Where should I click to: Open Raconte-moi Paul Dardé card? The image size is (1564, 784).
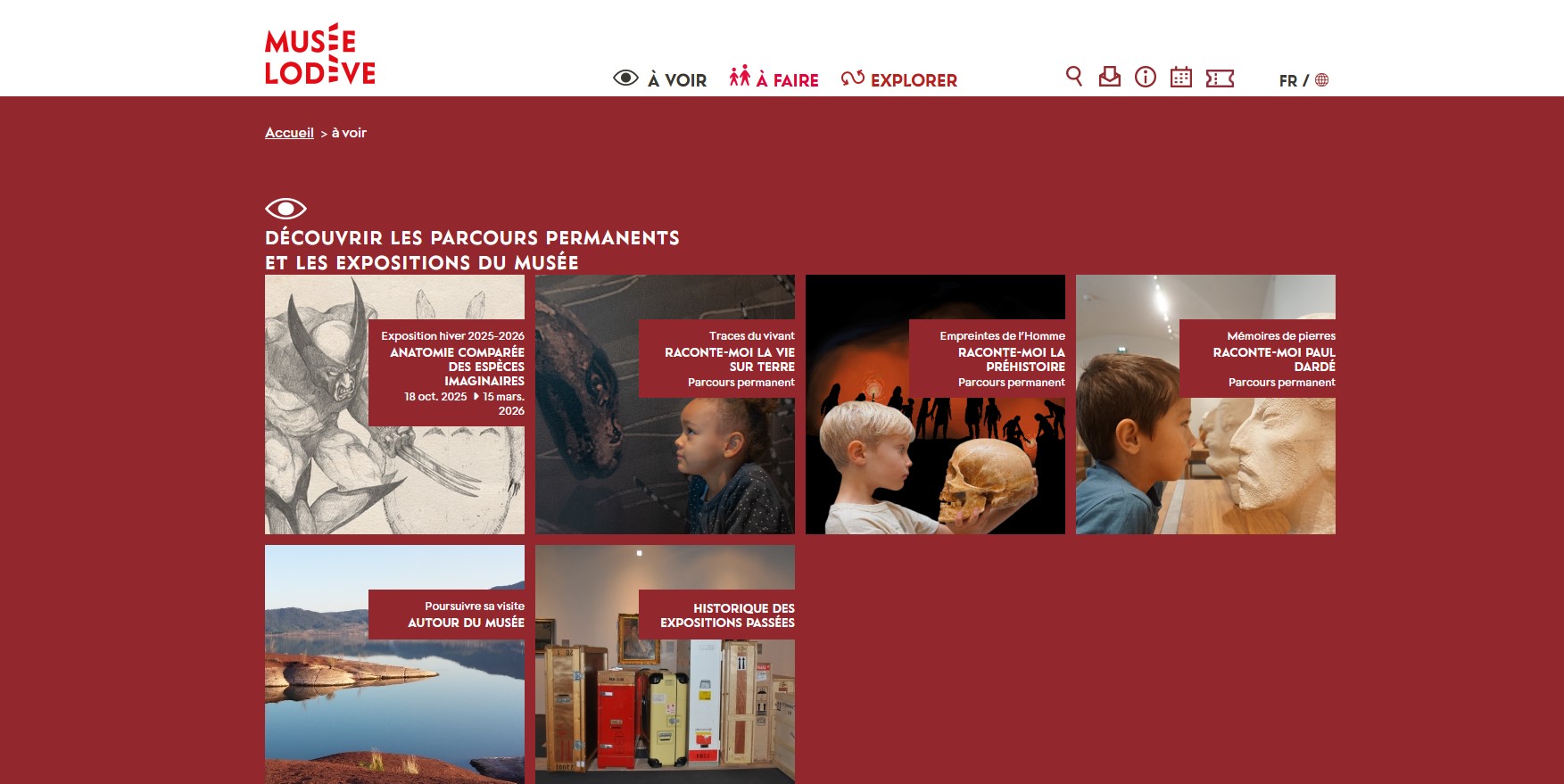[1205, 404]
